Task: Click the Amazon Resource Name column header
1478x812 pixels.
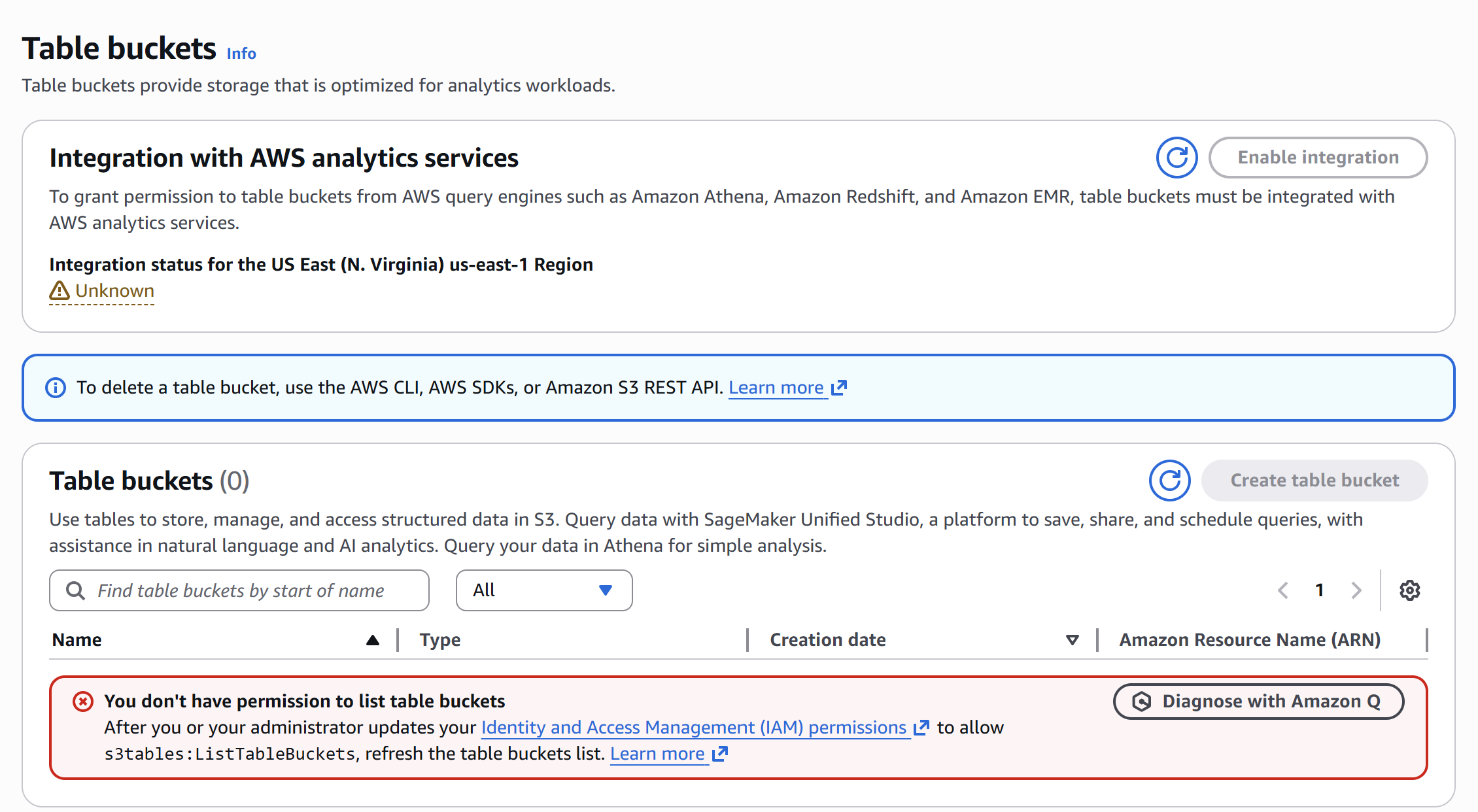Action: click(x=1249, y=640)
